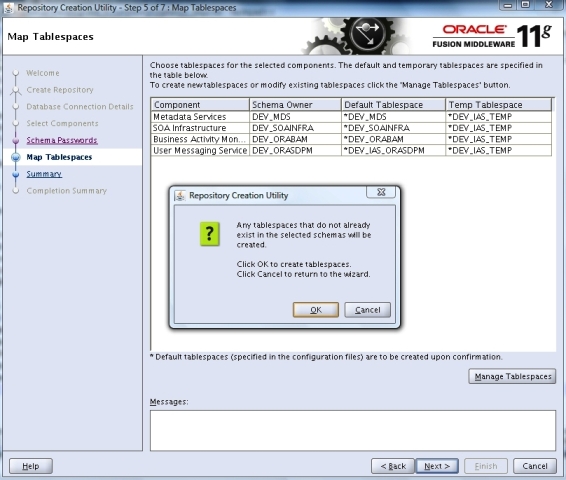Open *DEV_ORABAM default tablespace cell
Image resolution: width=566 pixels, height=480 pixels.
pyautogui.click(x=393, y=139)
